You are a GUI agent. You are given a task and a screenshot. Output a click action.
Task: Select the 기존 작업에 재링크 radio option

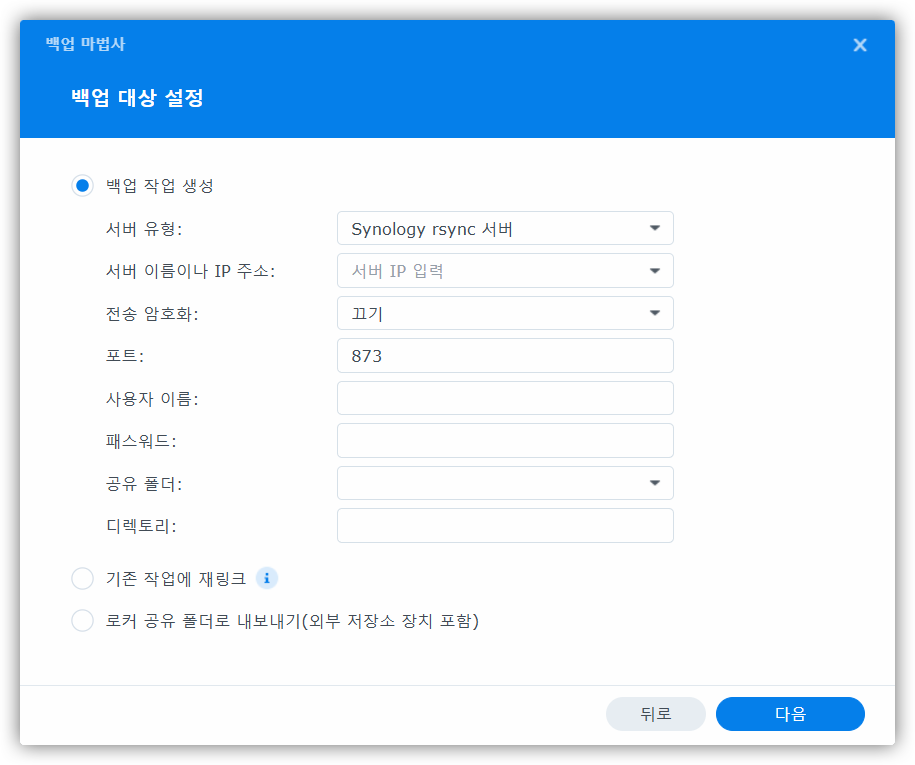coord(83,579)
